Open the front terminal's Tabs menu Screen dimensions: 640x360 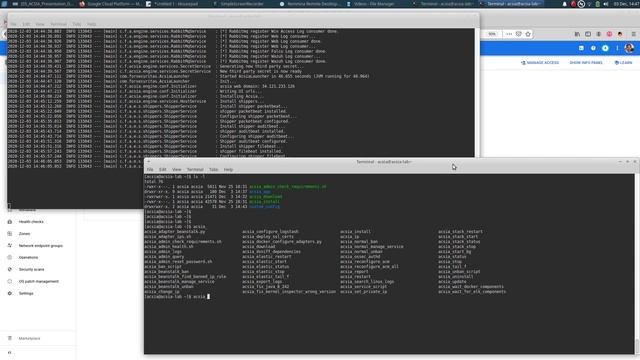[x=213, y=169]
